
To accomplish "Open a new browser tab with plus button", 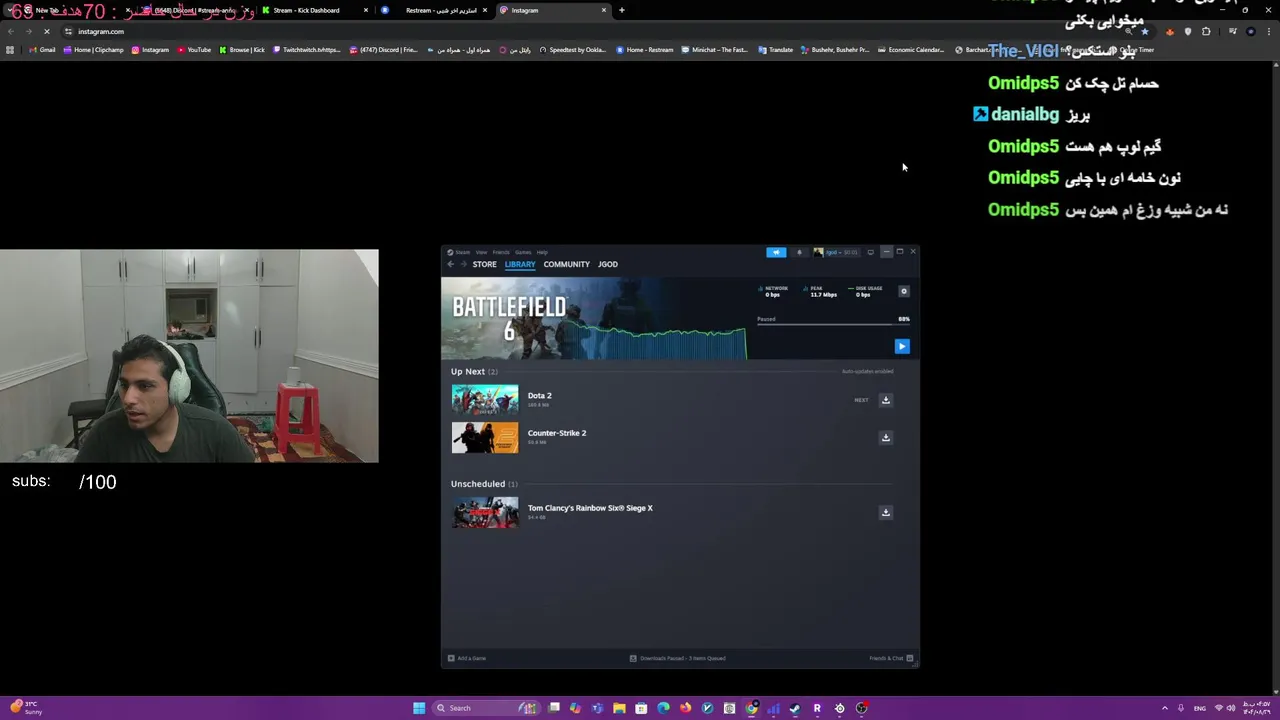I will pyautogui.click(x=621, y=10).
